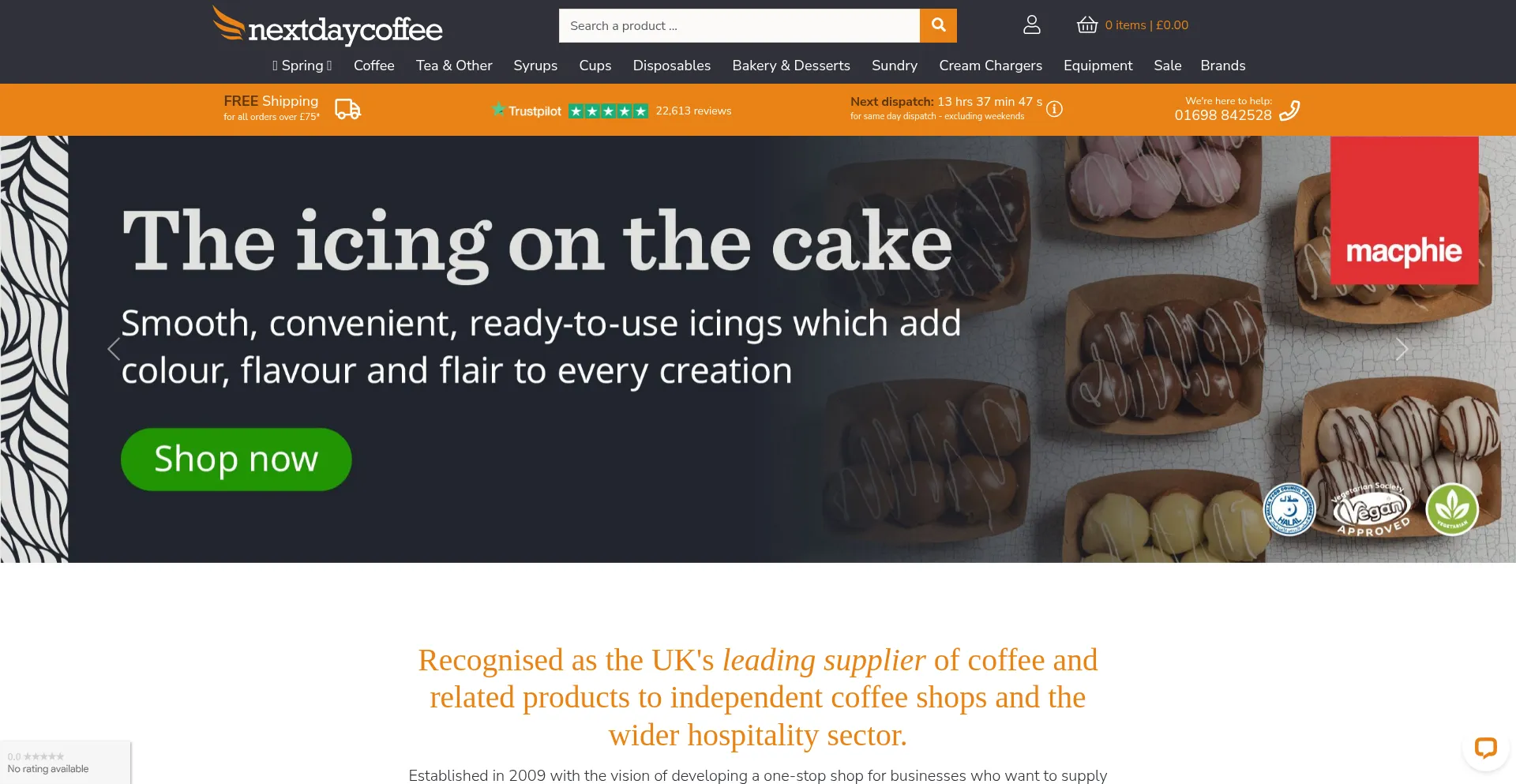Click the Search a product field
The image size is (1516, 784).
coord(739,25)
